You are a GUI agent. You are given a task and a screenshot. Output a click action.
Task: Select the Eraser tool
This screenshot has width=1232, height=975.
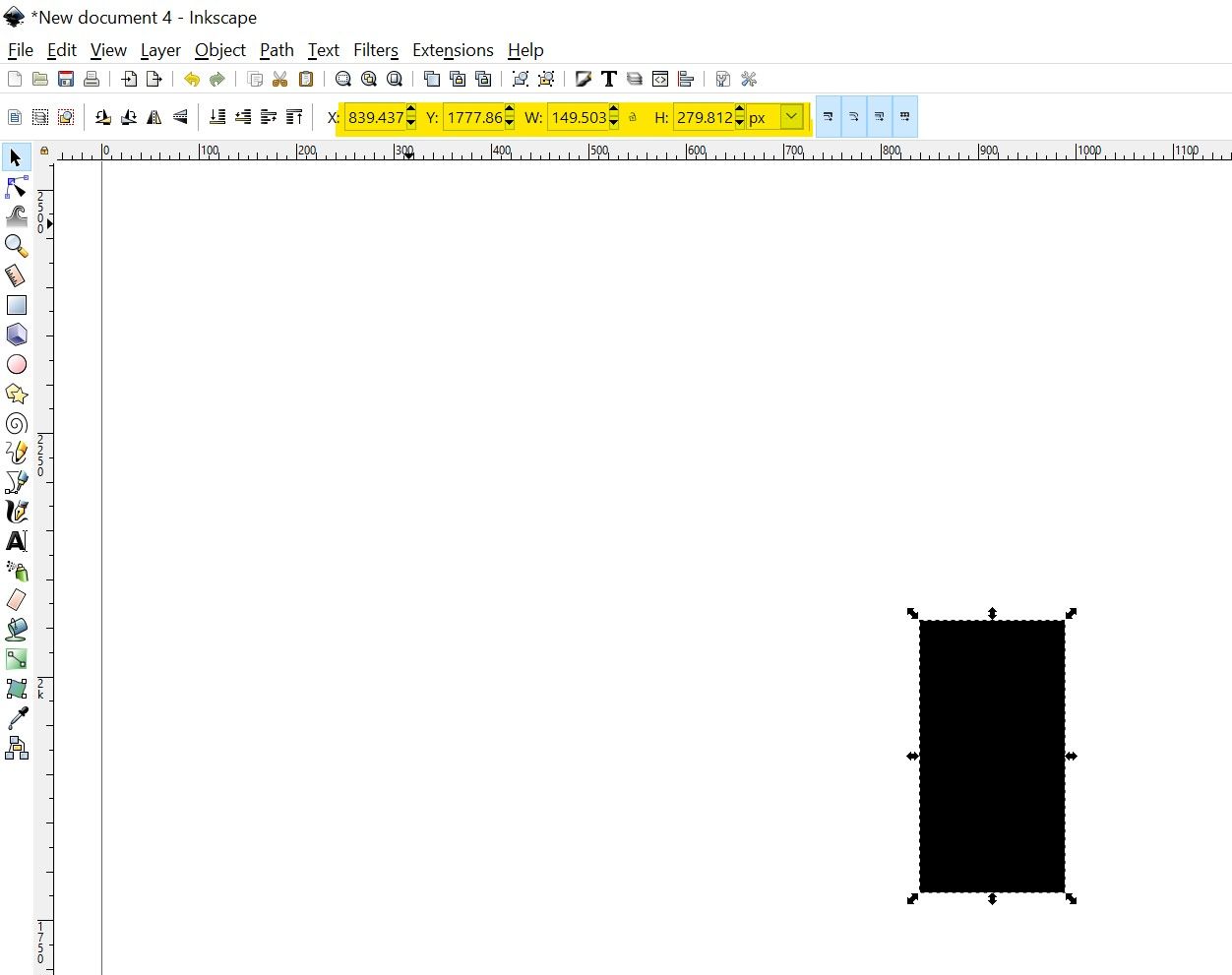(16, 600)
